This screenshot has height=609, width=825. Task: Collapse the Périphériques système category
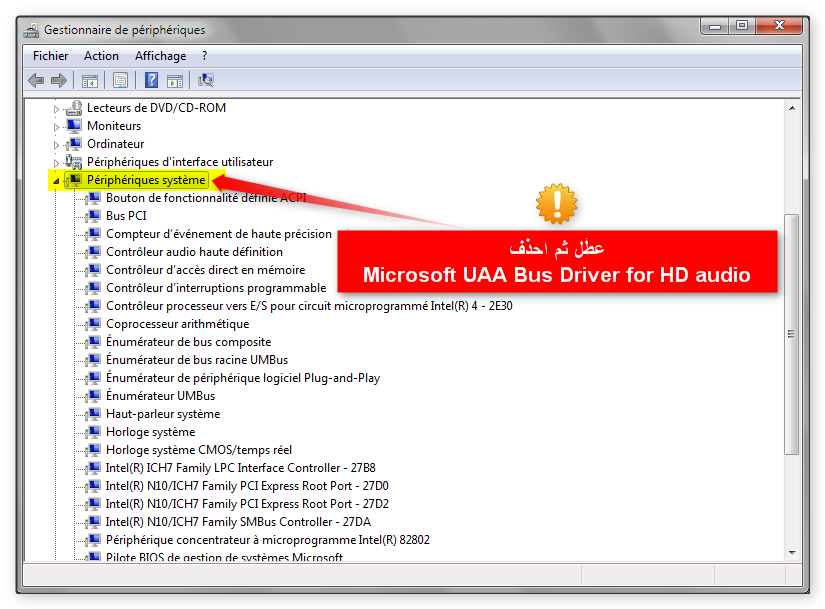(x=56, y=181)
